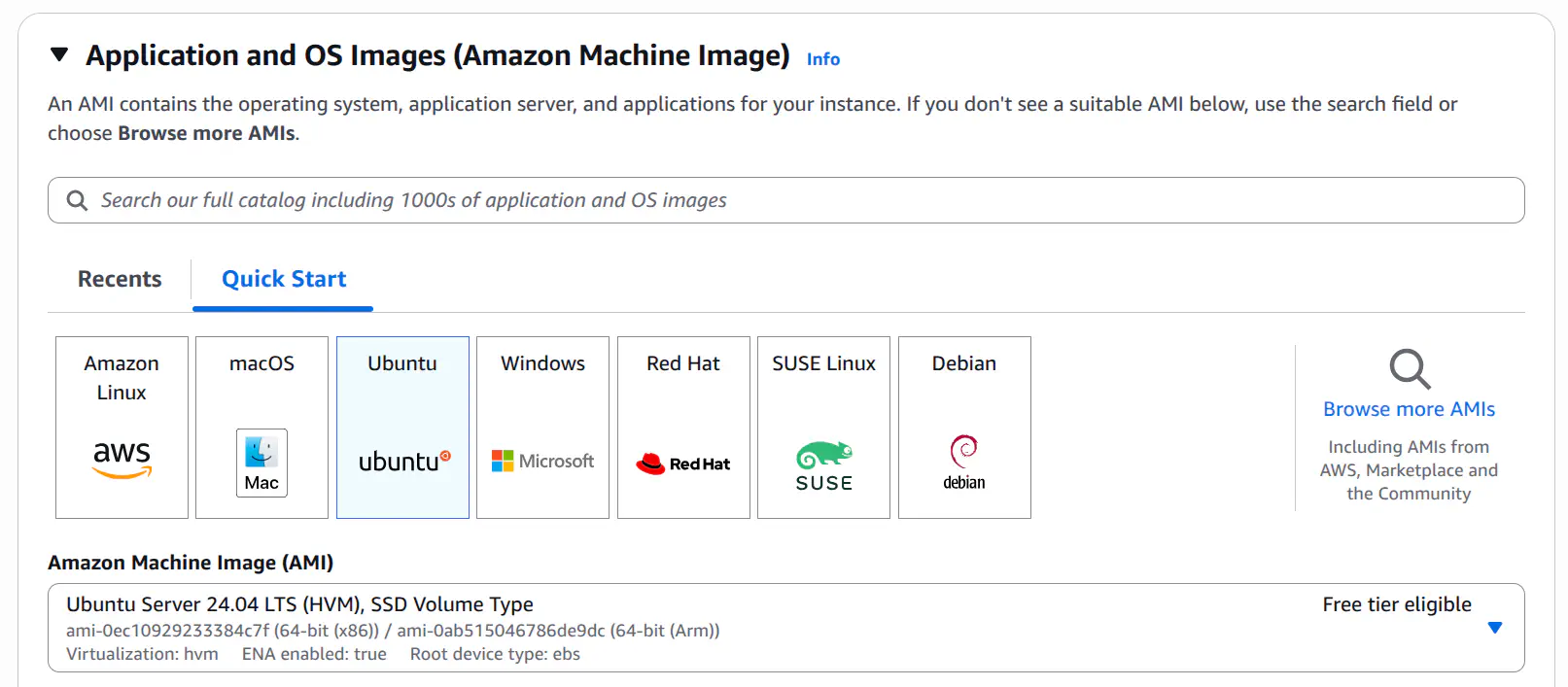
Task: Switch to the Recents tab
Action: point(120,279)
